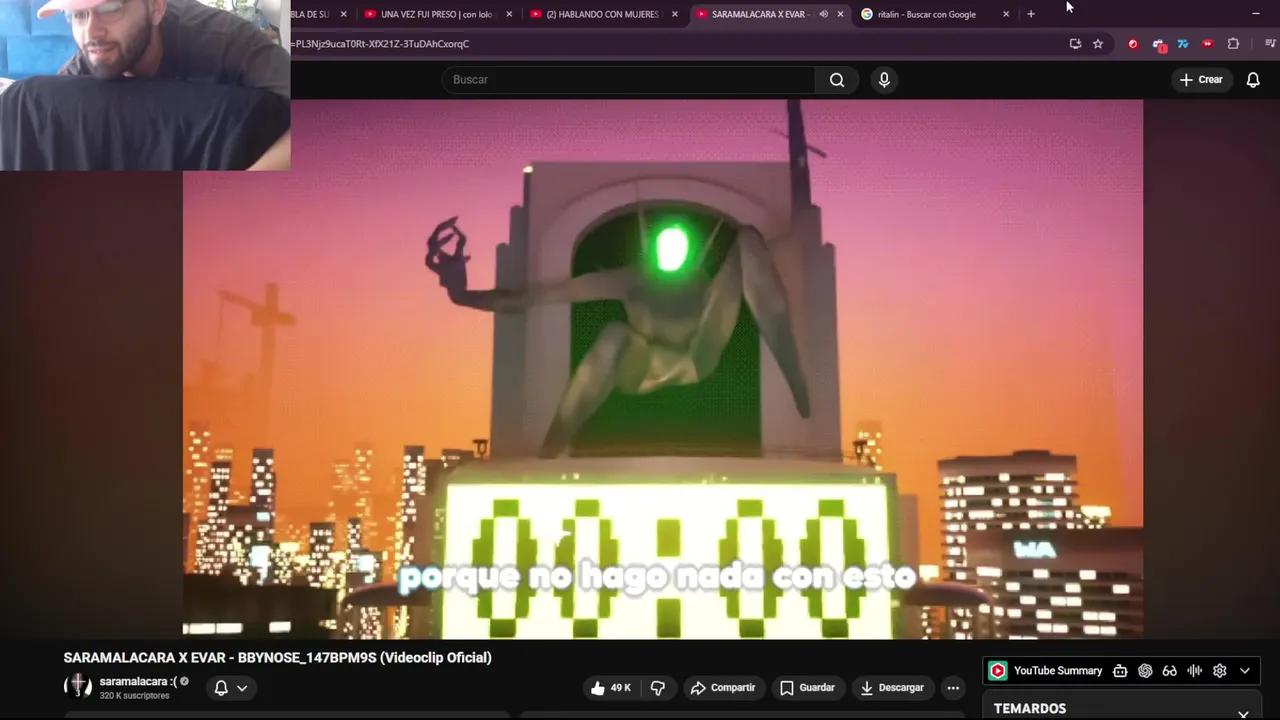1280x720 pixels.
Task: Open saramalacara channel avatar
Action: [x=78, y=686]
